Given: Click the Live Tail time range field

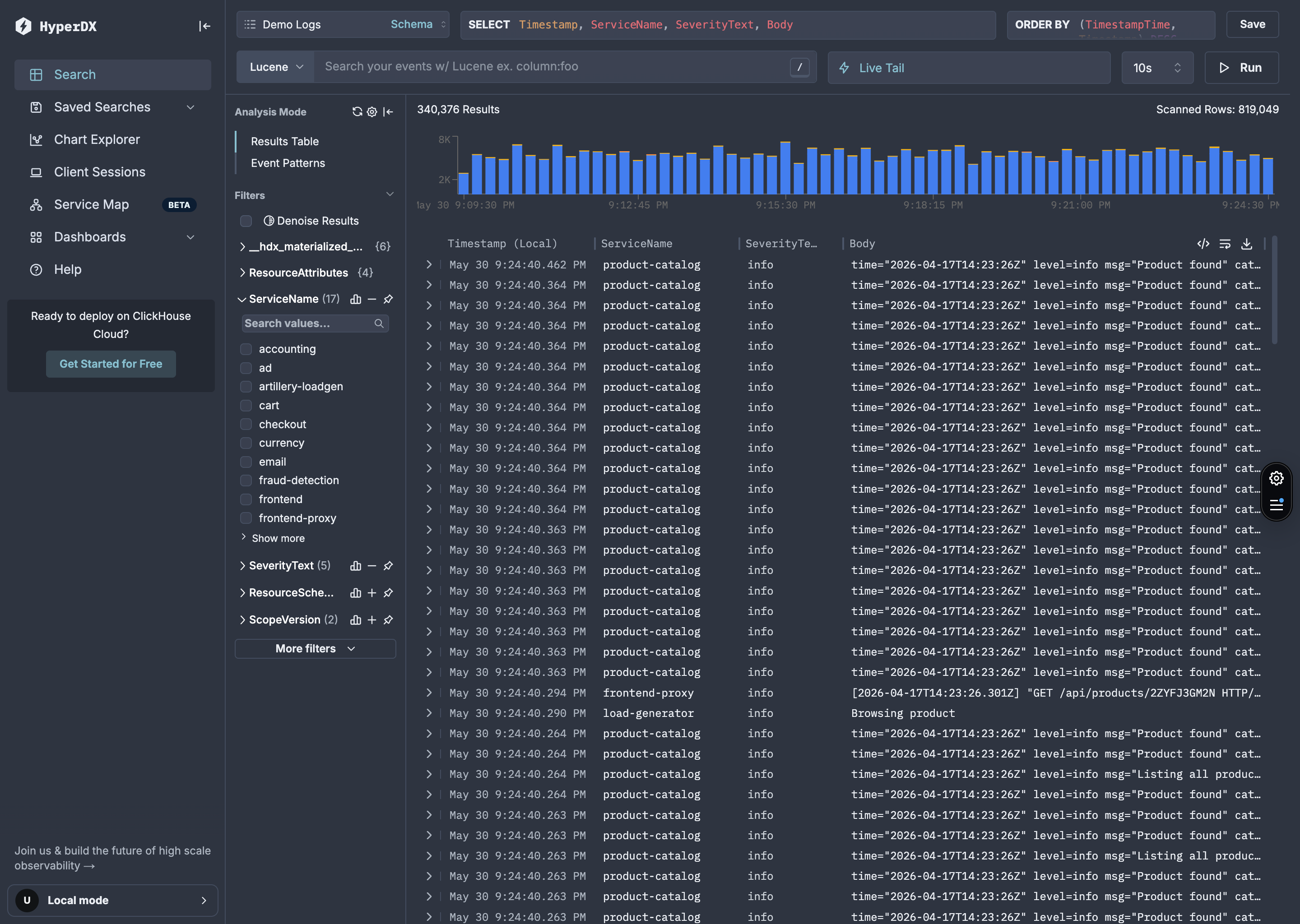Looking at the screenshot, I should (x=969, y=68).
